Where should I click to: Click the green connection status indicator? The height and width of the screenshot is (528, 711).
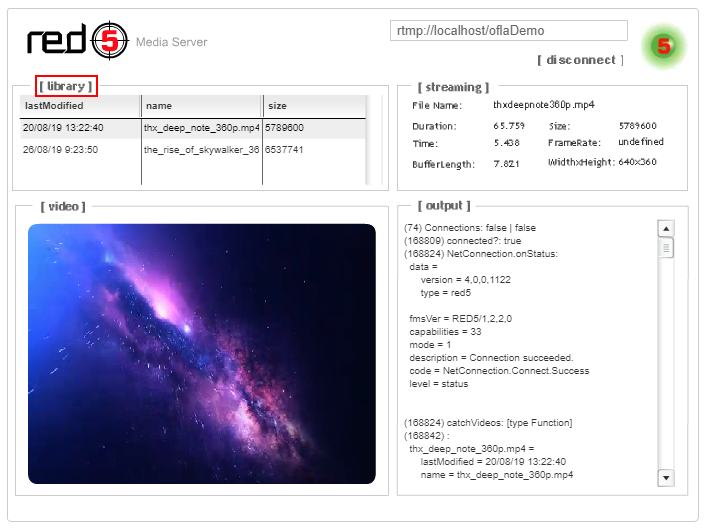(663, 46)
